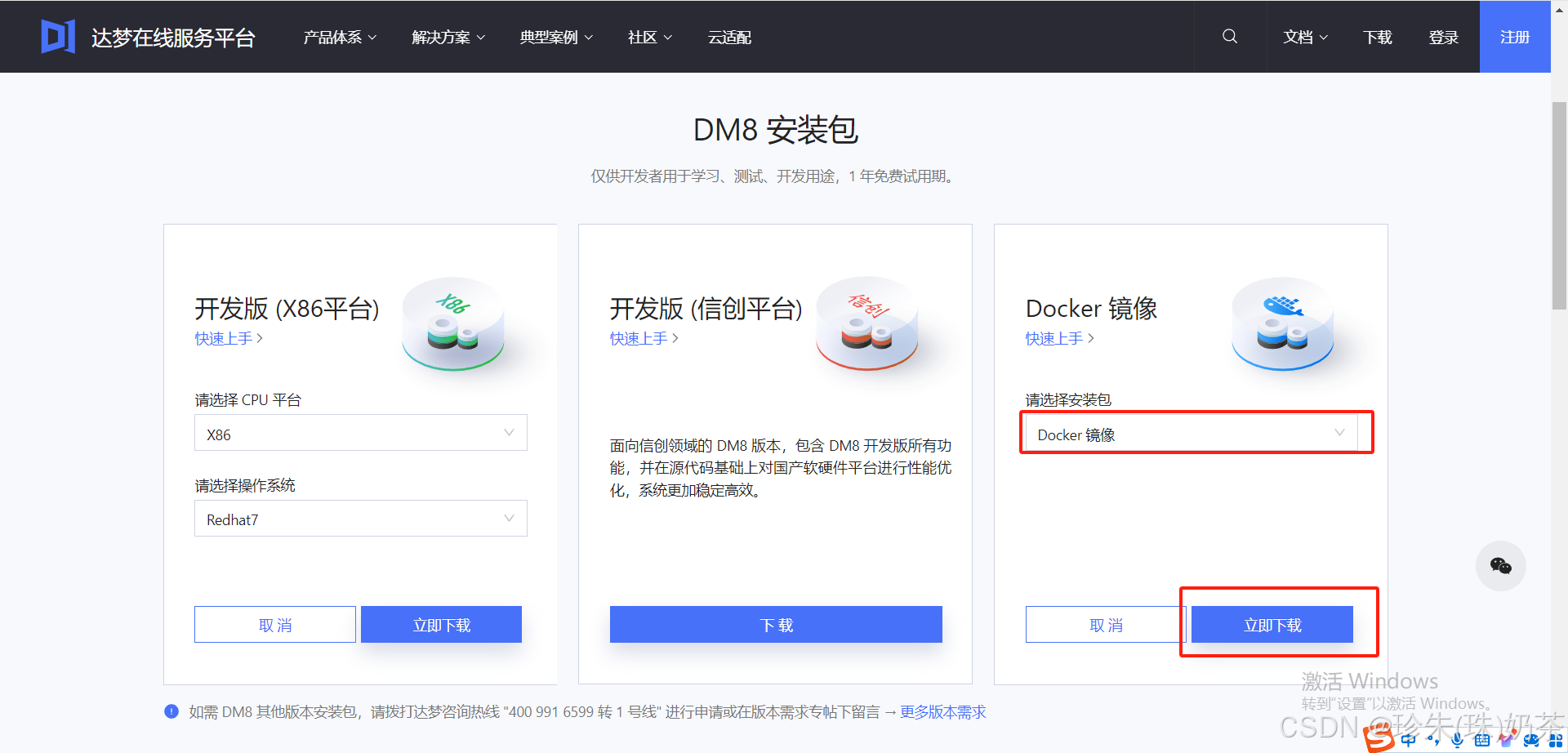The image size is (1568, 753).
Task: Open 快速上手 under Docker 镜像
Action: click(1059, 338)
